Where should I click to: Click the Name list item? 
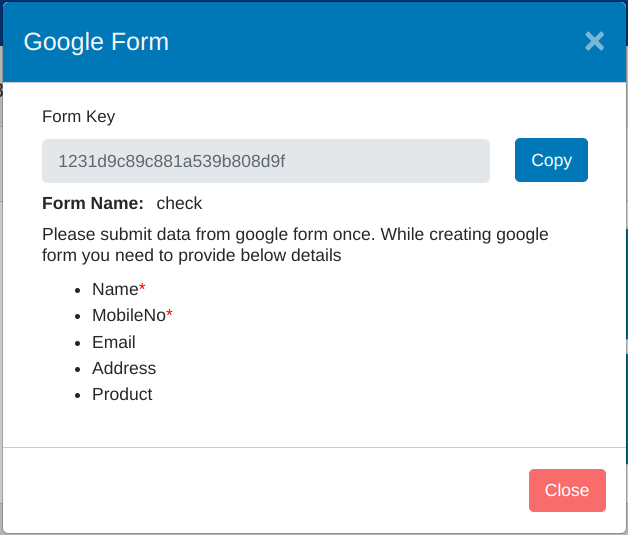pos(114,289)
